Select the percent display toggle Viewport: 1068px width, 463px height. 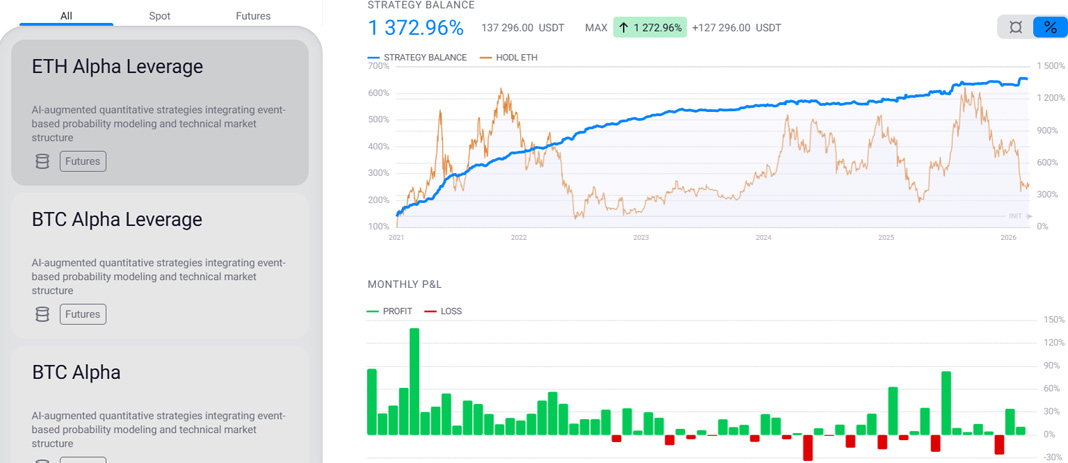[1050, 27]
